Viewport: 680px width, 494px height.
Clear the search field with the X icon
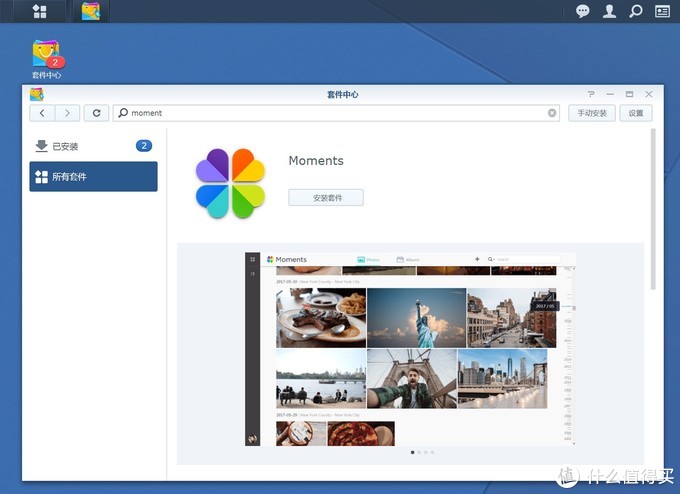tap(552, 113)
